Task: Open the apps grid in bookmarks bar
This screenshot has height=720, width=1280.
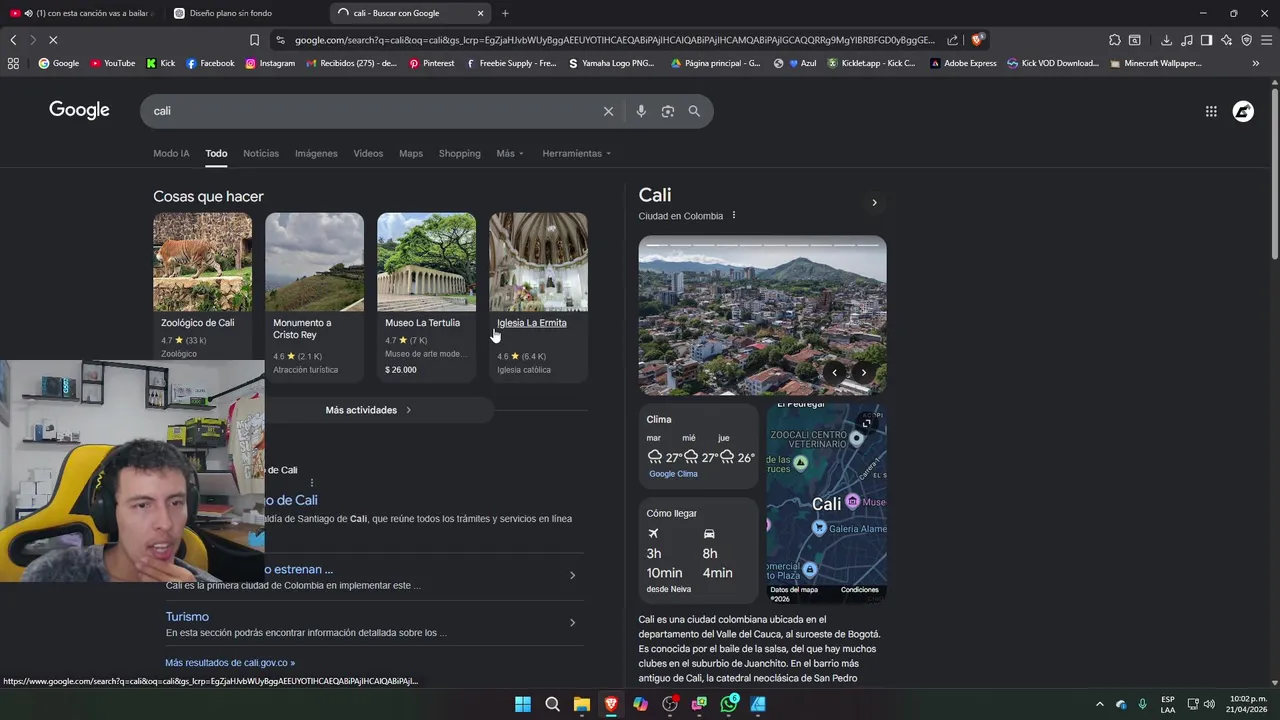Action: pos(13,63)
